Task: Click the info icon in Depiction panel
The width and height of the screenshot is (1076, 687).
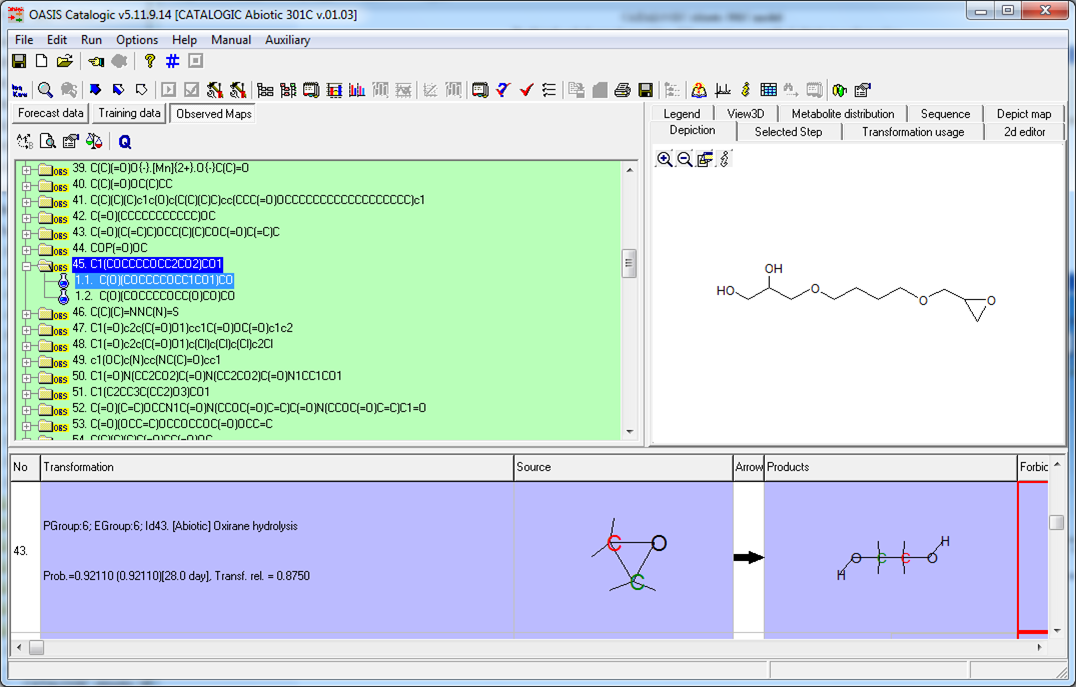Action: point(725,159)
